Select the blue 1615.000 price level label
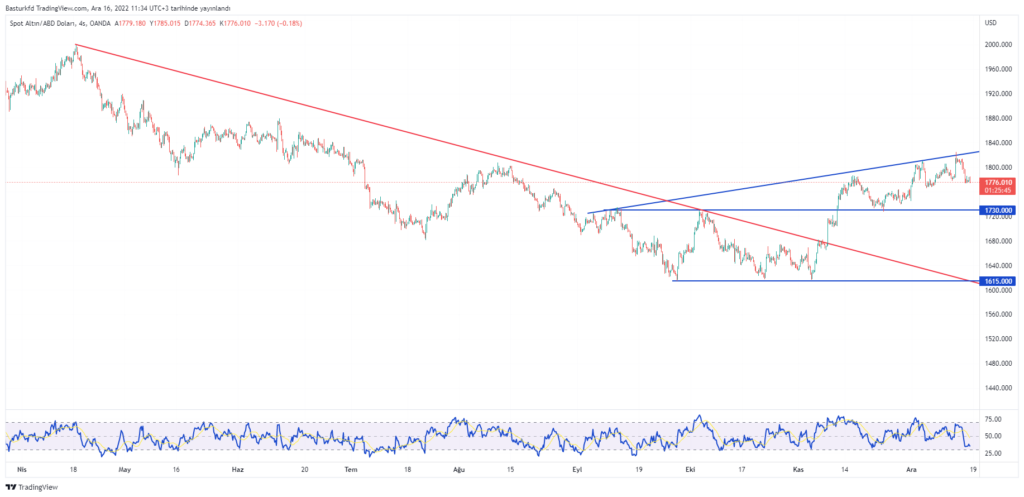This screenshot has height=497, width=1024. [998, 281]
